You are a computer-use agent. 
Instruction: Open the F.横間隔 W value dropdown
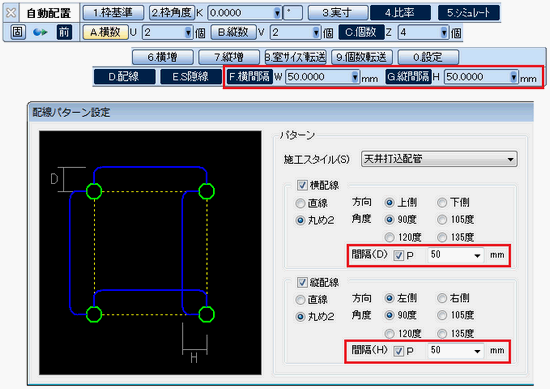pos(355,77)
